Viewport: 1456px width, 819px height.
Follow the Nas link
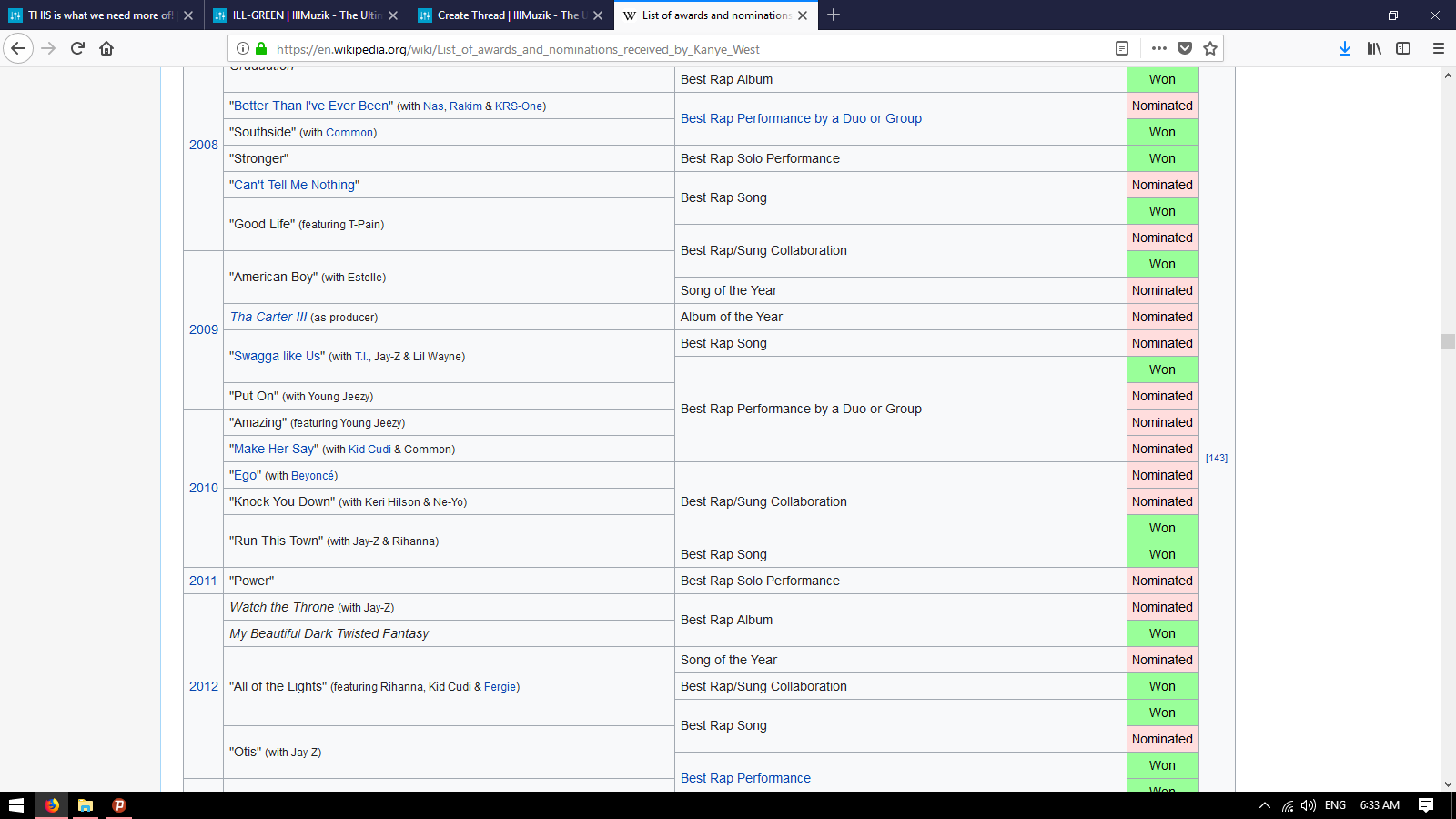pyautogui.click(x=433, y=106)
